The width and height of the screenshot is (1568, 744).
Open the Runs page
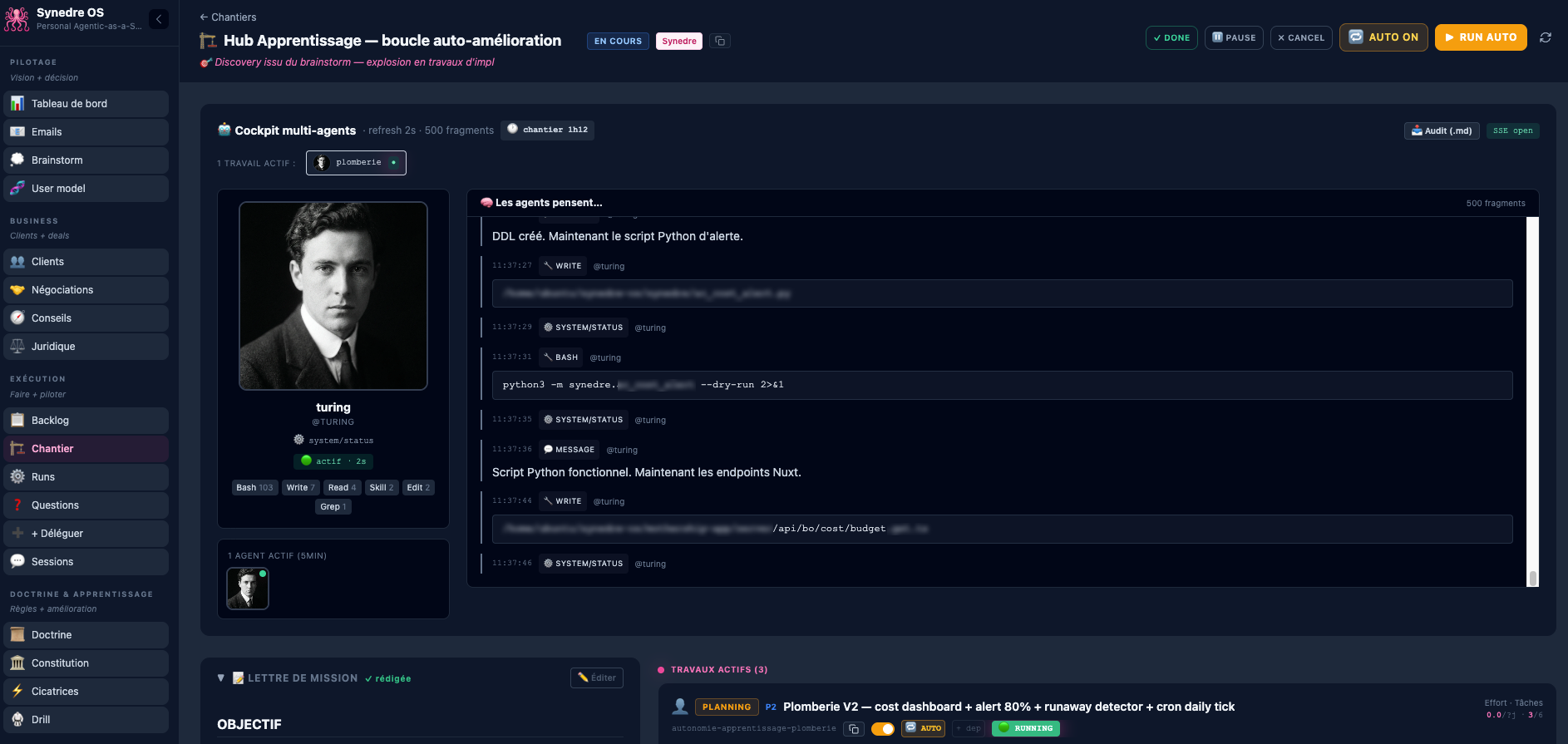coord(86,477)
